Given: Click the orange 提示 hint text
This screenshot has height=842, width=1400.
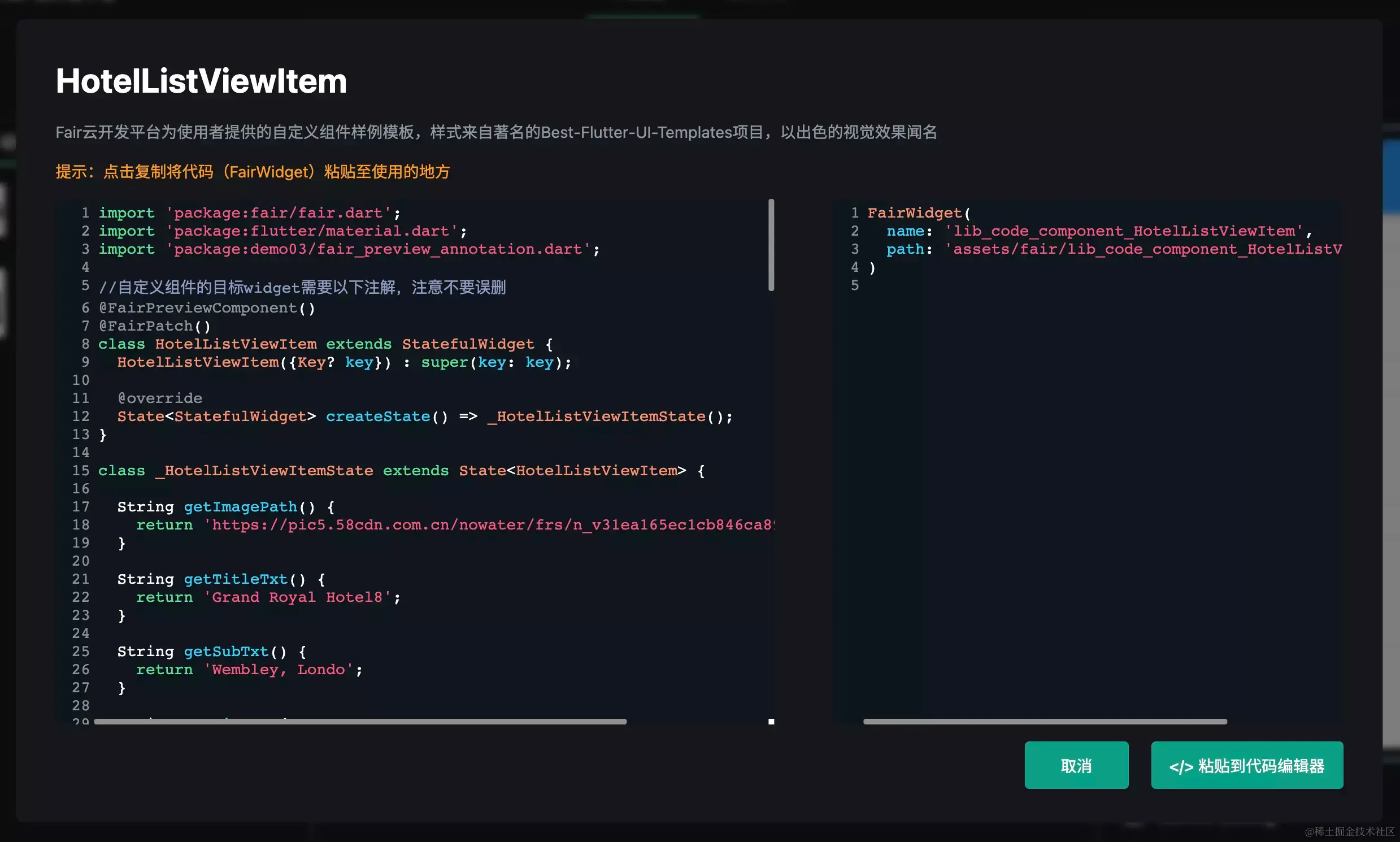Looking at the screenshot, I should [253, 171].
